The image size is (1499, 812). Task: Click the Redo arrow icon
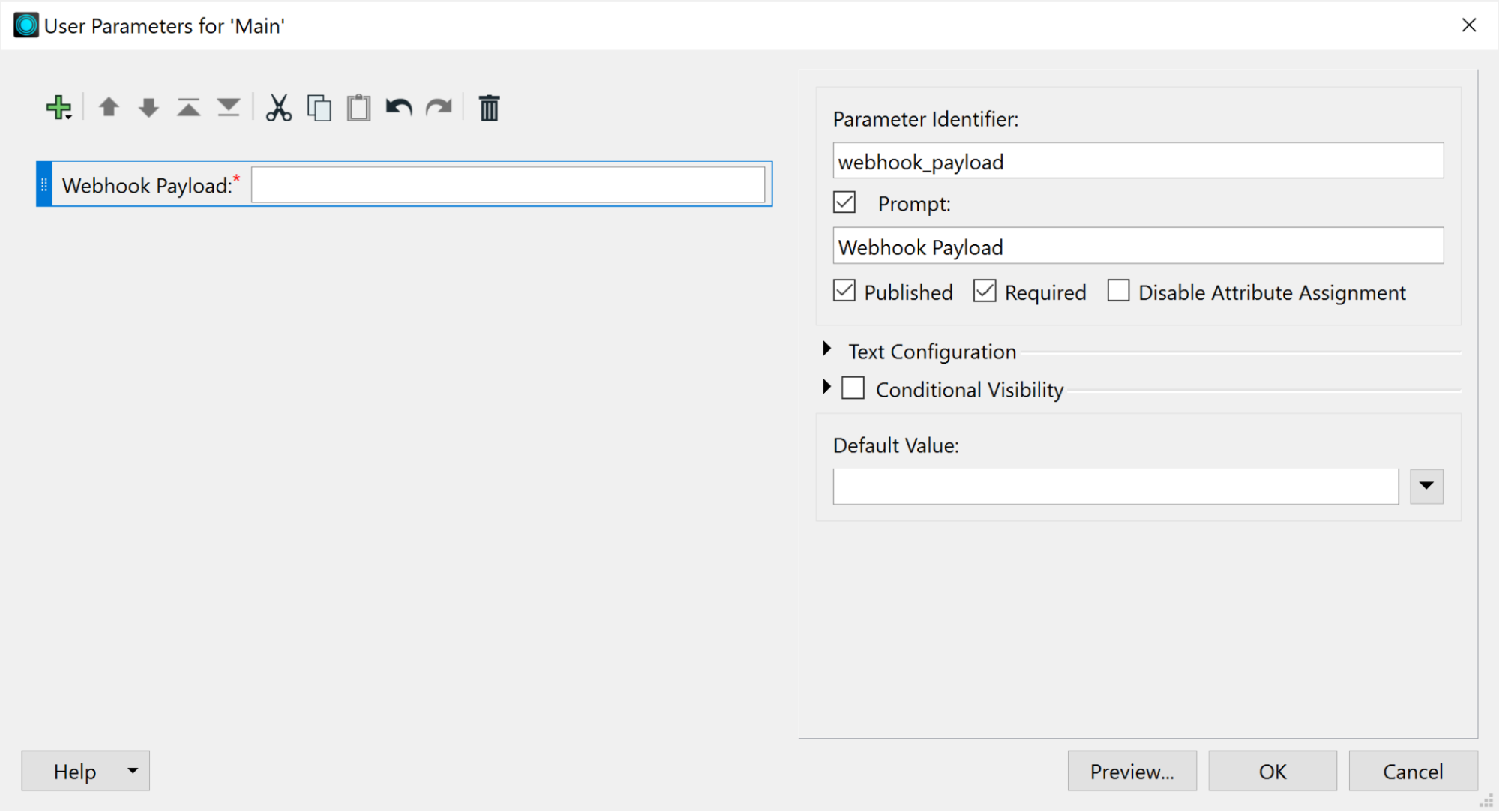click(x=438, y=107)
